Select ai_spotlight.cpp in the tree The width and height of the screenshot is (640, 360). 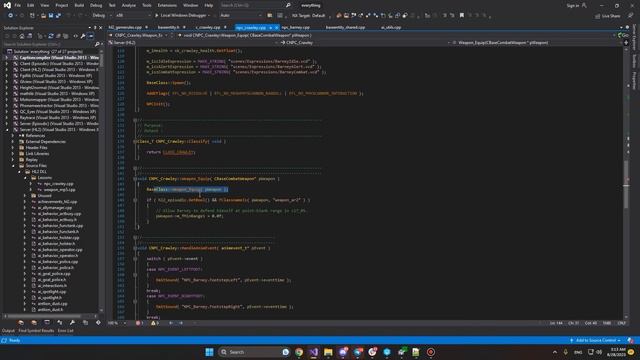tap(51, 292)
